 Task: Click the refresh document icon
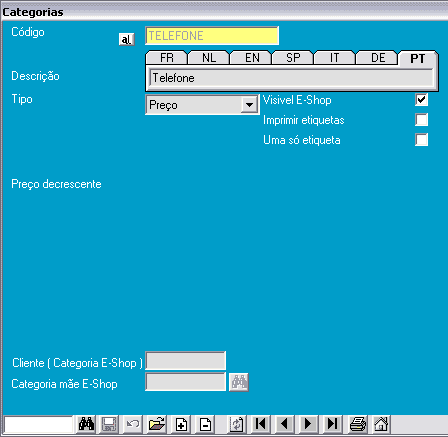237,424
